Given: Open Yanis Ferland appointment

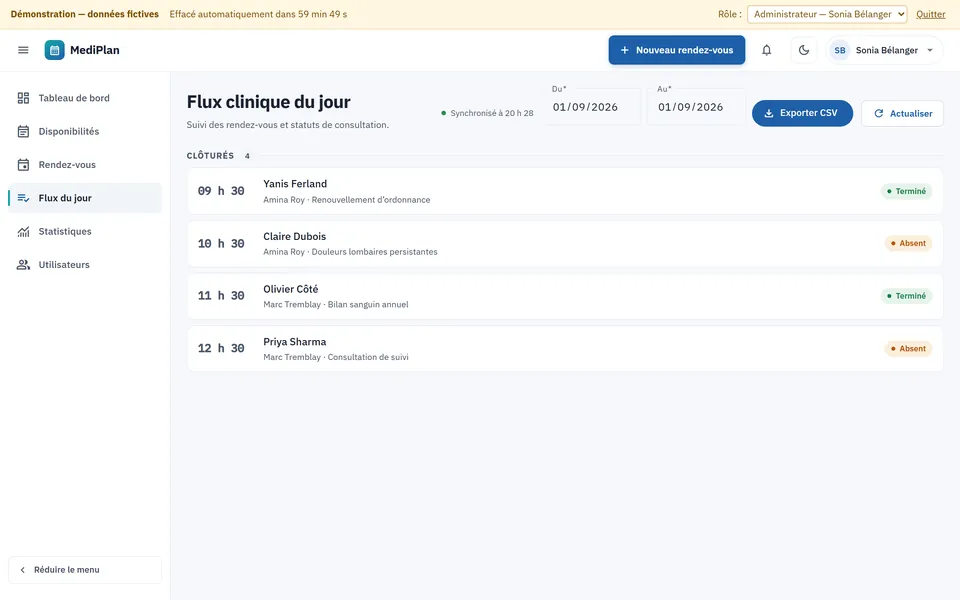Looking at the screenshot, I should click(x=564, y=191).
